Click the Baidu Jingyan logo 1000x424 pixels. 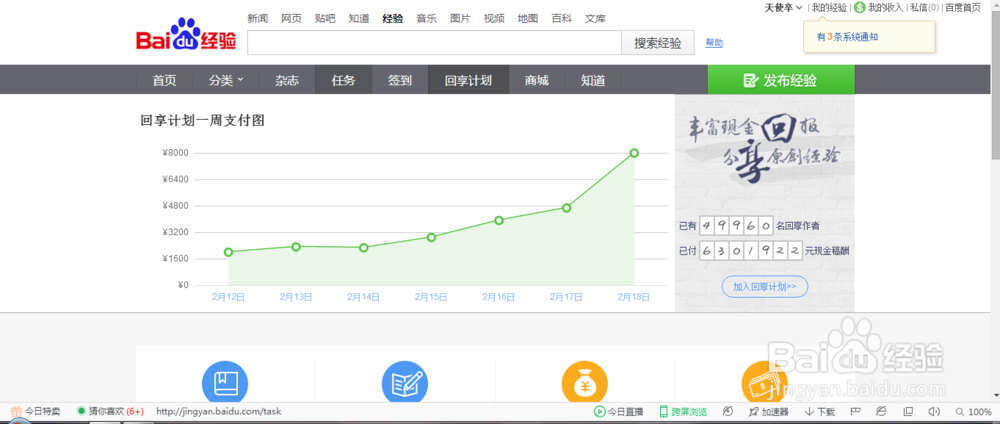pyautogui.click(x=186, y=36)
